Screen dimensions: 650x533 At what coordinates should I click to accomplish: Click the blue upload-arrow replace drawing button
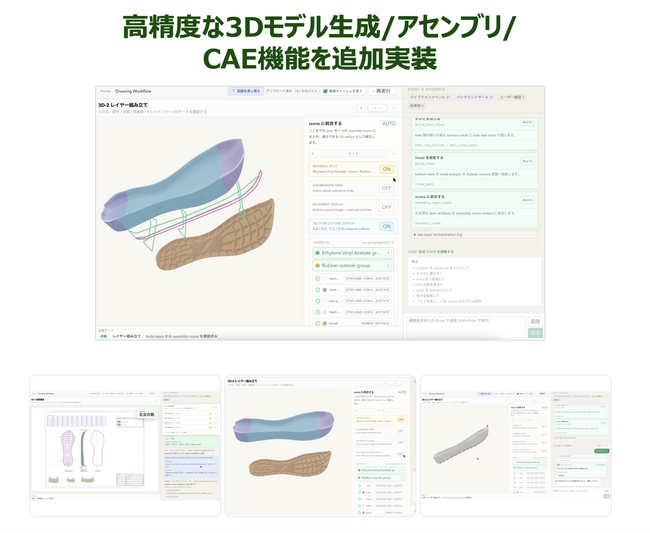tap(245, 91)
